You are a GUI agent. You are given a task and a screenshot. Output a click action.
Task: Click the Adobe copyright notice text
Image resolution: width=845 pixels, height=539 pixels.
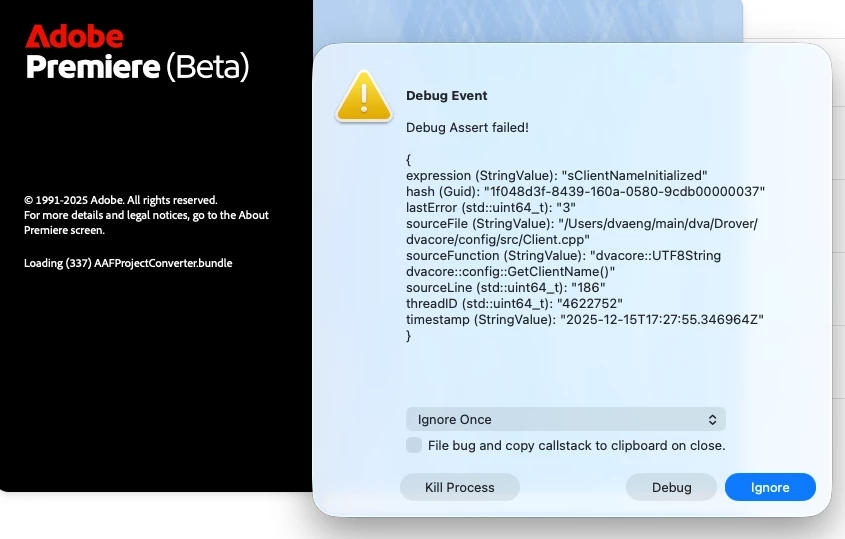point(146,215)
